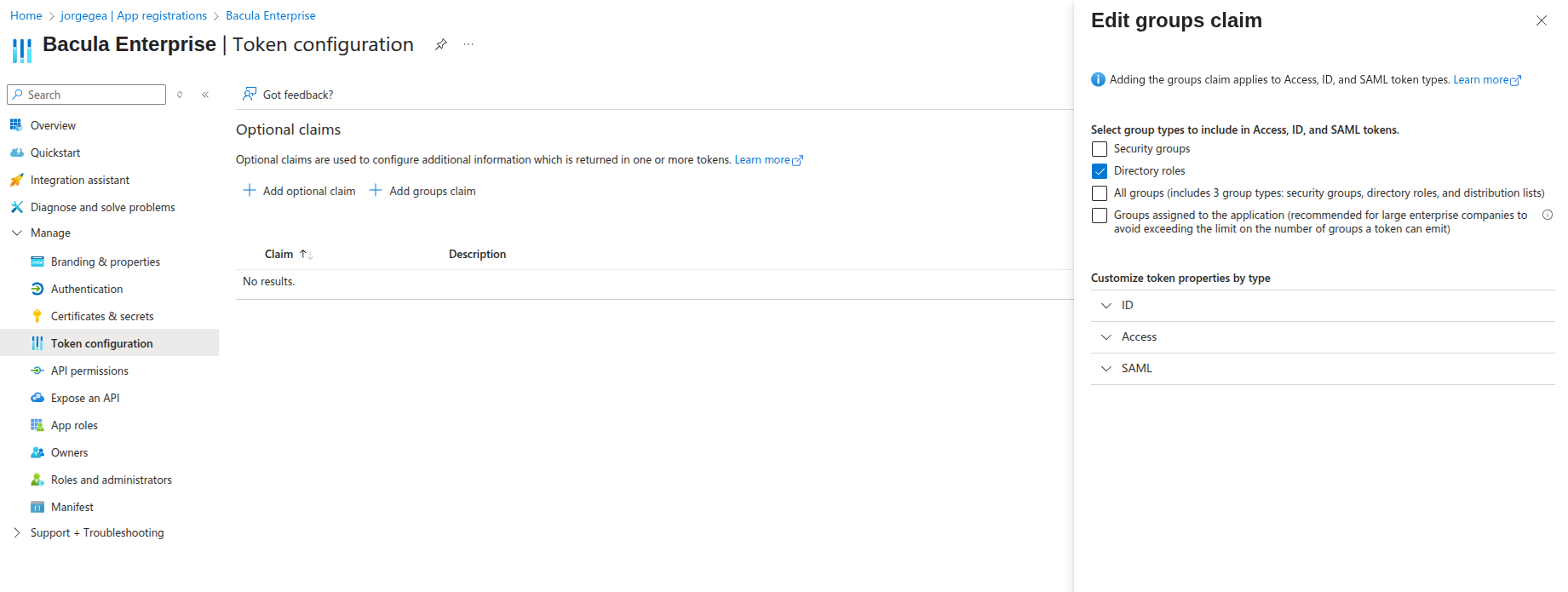
Task: Click Add optional claim button
Action: coord(300,191)
